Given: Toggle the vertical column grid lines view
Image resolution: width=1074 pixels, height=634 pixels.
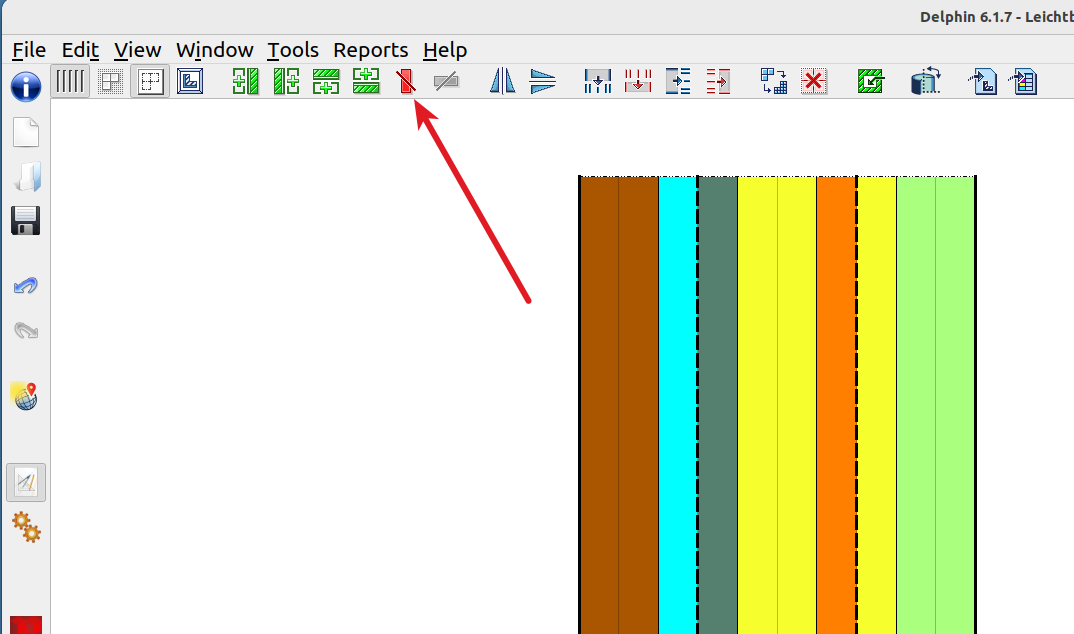Looking at the screenshot, I should coord(70,81).
